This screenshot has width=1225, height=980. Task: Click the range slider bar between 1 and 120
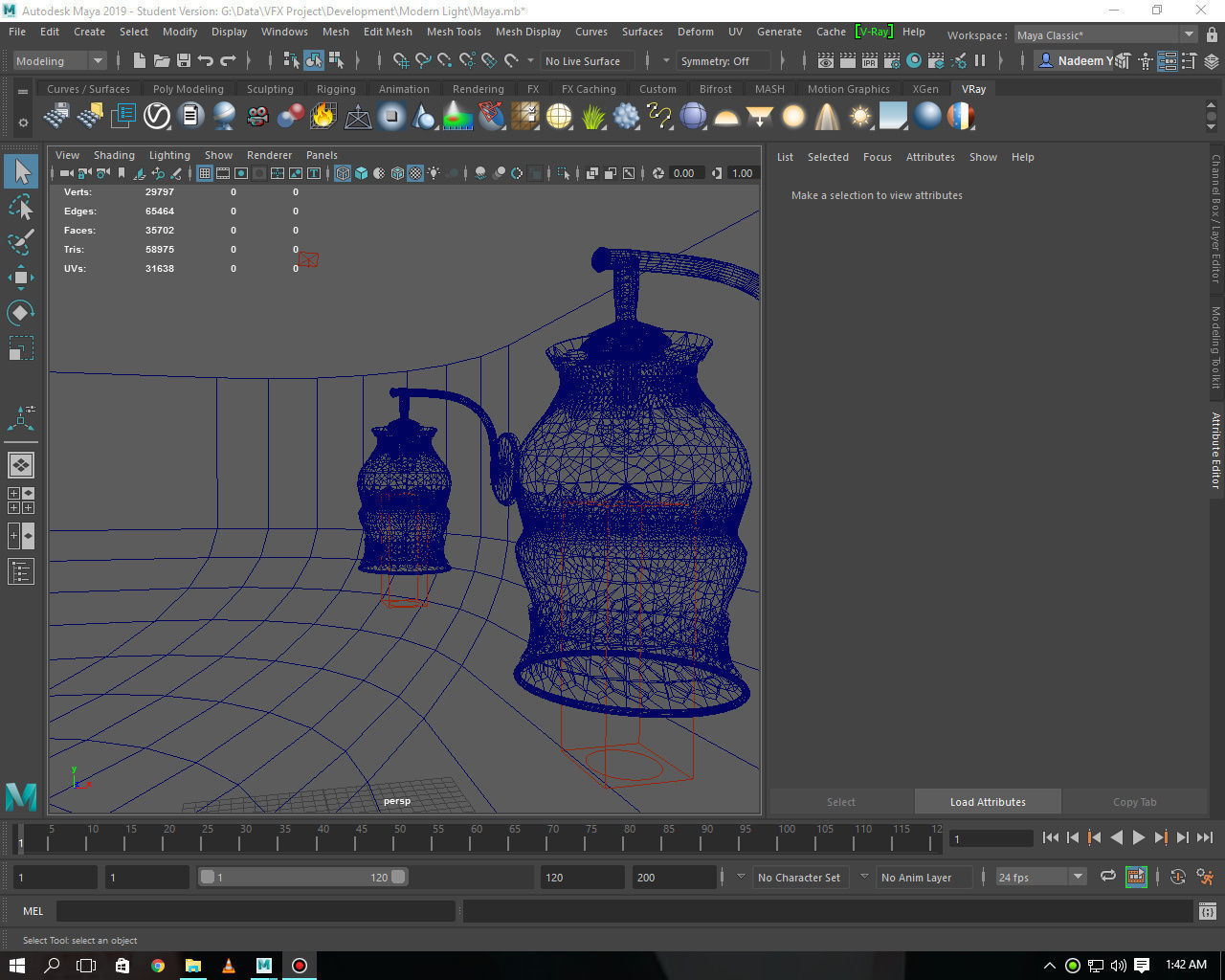point(302,877)
